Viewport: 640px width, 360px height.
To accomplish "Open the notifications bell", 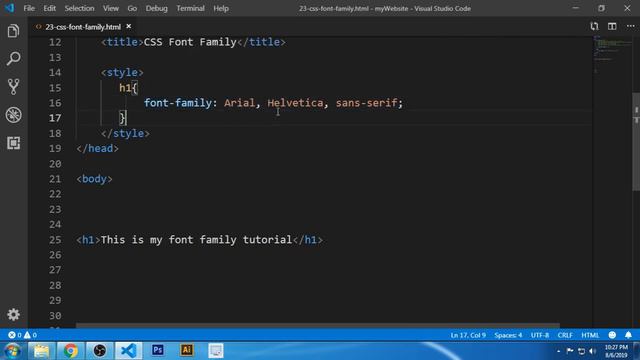I will point(629,335).
